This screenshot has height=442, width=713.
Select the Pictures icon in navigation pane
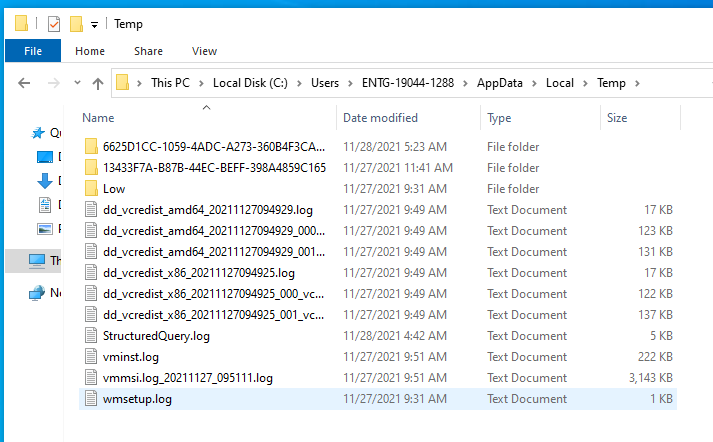(x=45, y=229)
